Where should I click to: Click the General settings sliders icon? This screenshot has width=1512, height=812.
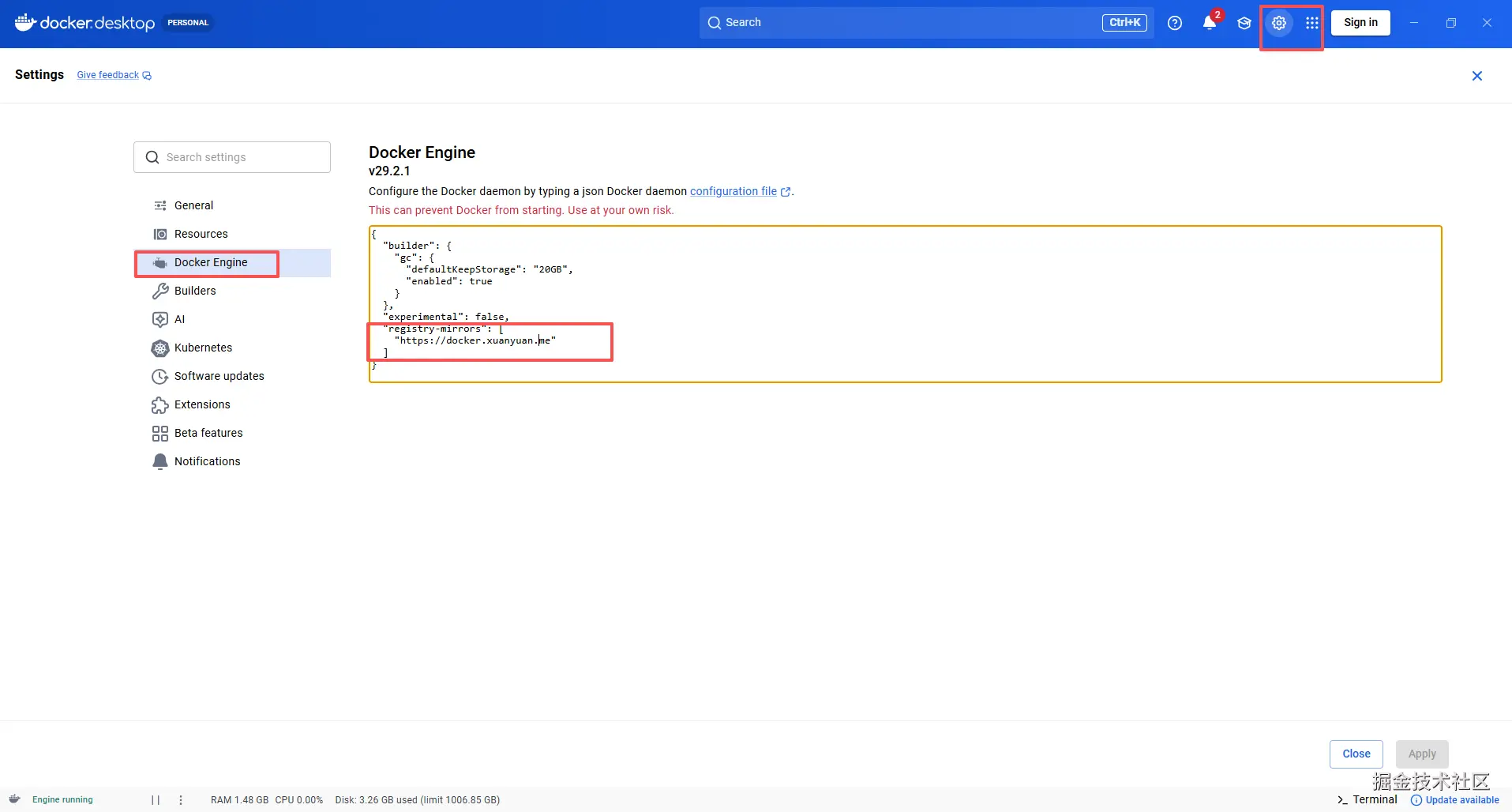[x=160, y=205]
